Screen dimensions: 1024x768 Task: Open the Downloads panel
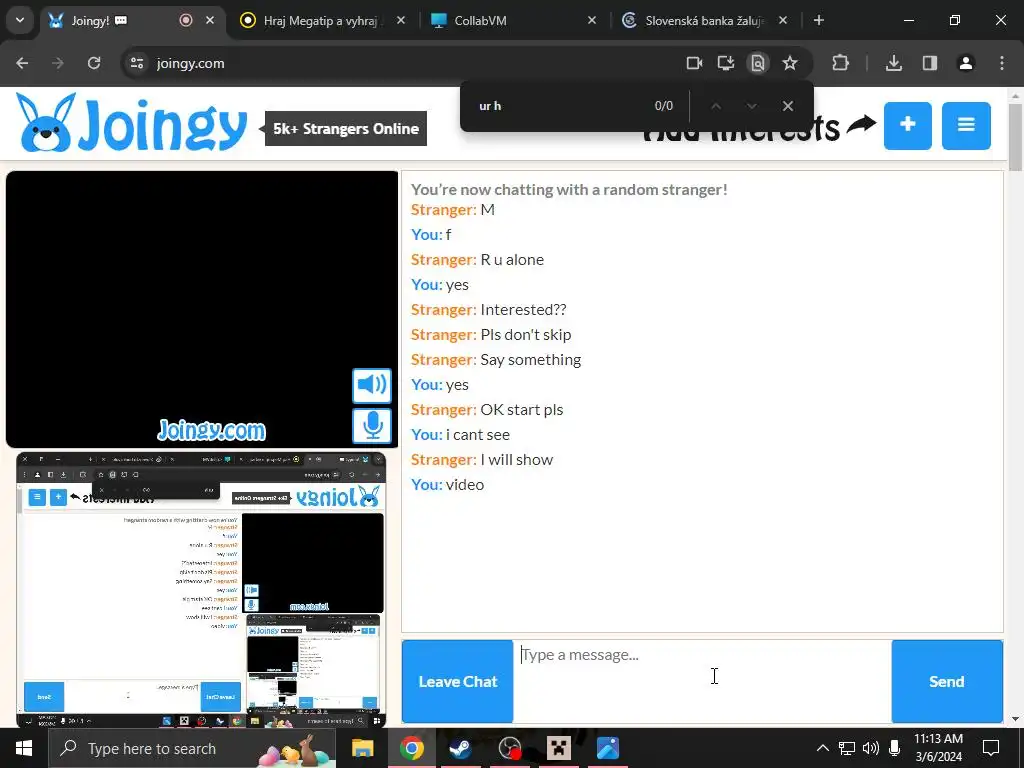(x=894, y=63)
